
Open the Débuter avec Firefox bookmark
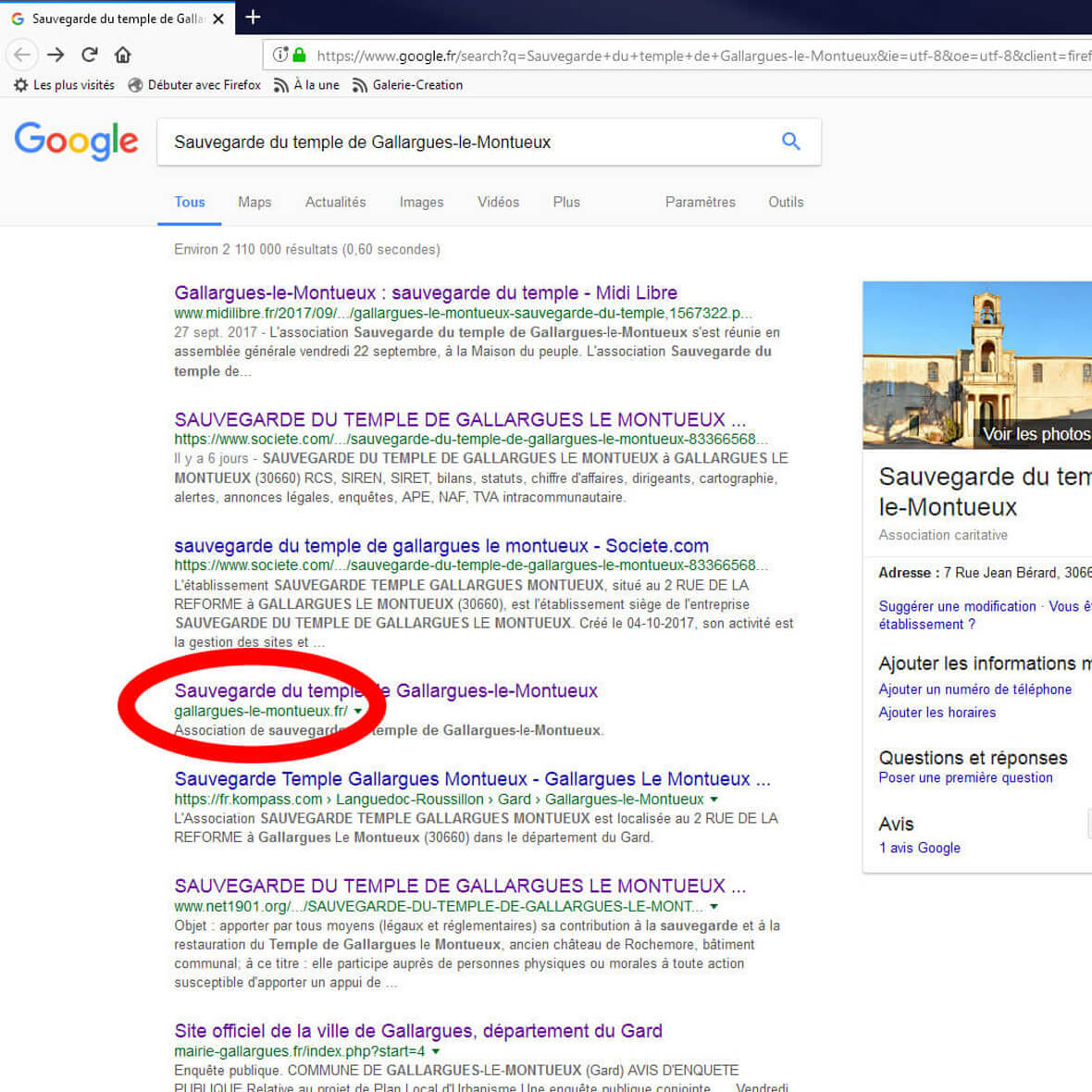point(194,85)
